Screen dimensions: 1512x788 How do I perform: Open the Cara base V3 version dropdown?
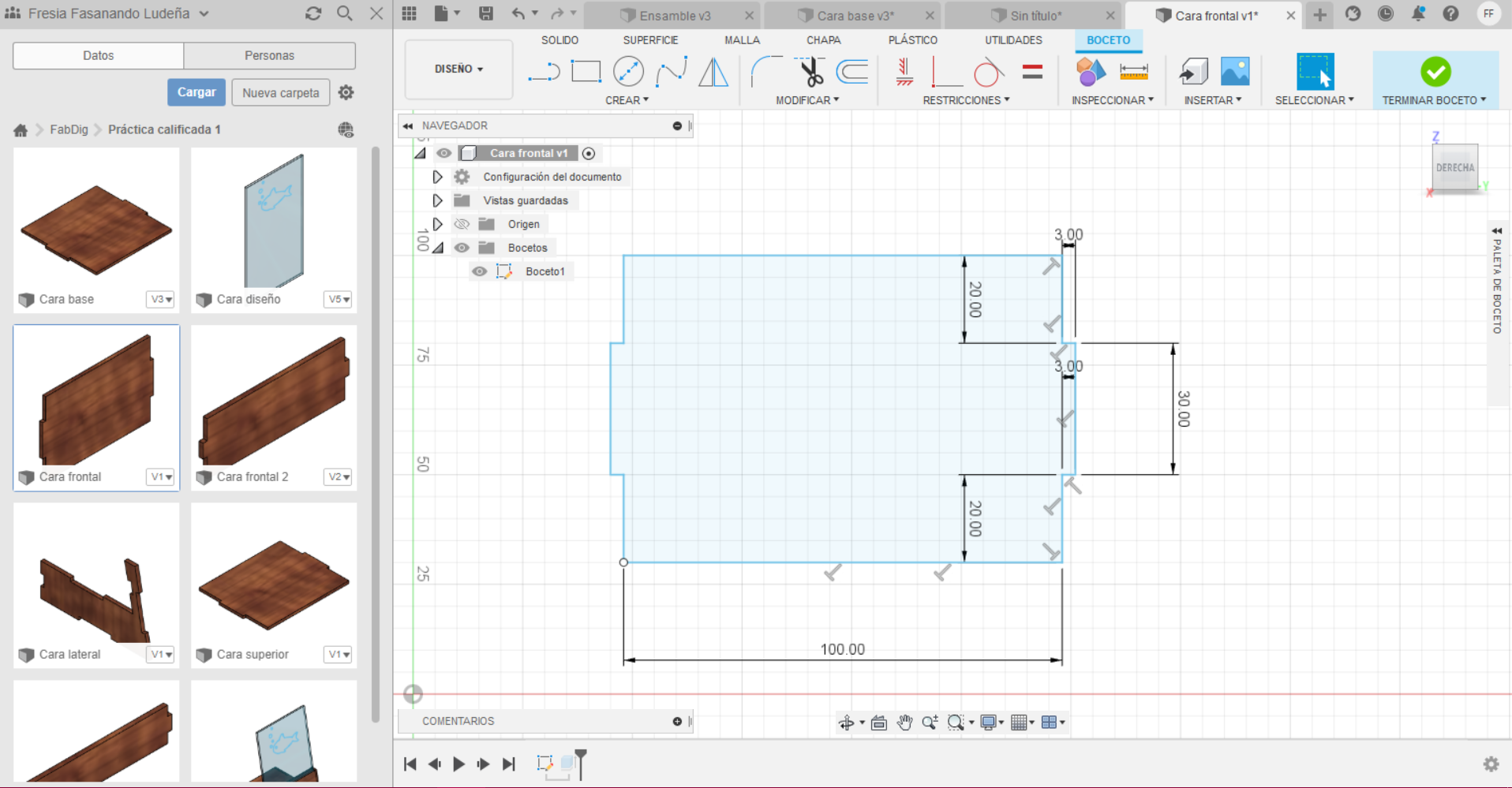coord(161,299)
